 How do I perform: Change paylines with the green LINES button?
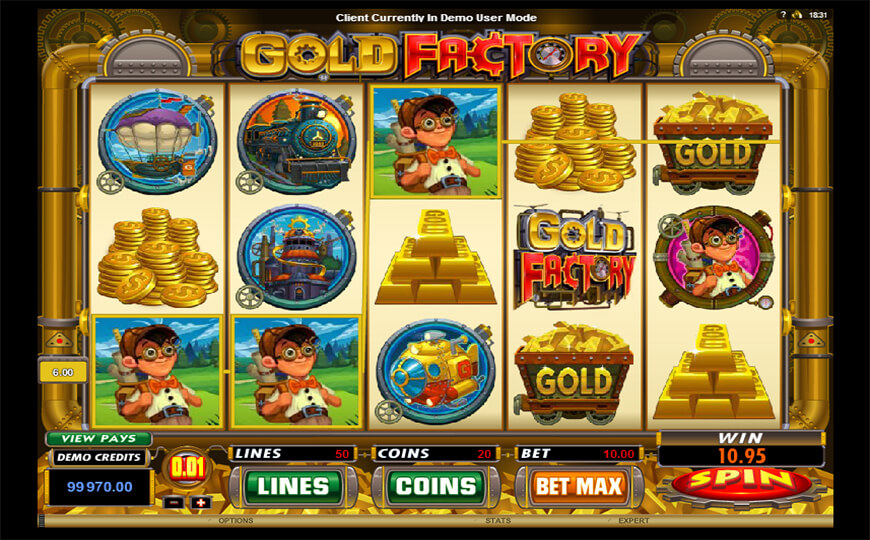click(292, 487)
